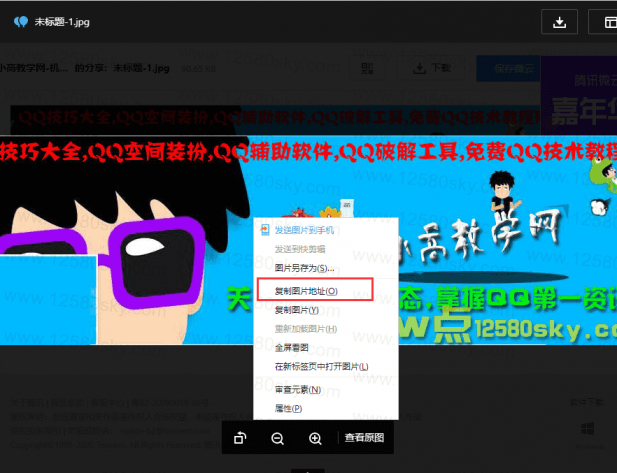The height and width of the screenshot is (473, 617).
Task: Click 查看原图 to view original image
Action: click(364, 438)
